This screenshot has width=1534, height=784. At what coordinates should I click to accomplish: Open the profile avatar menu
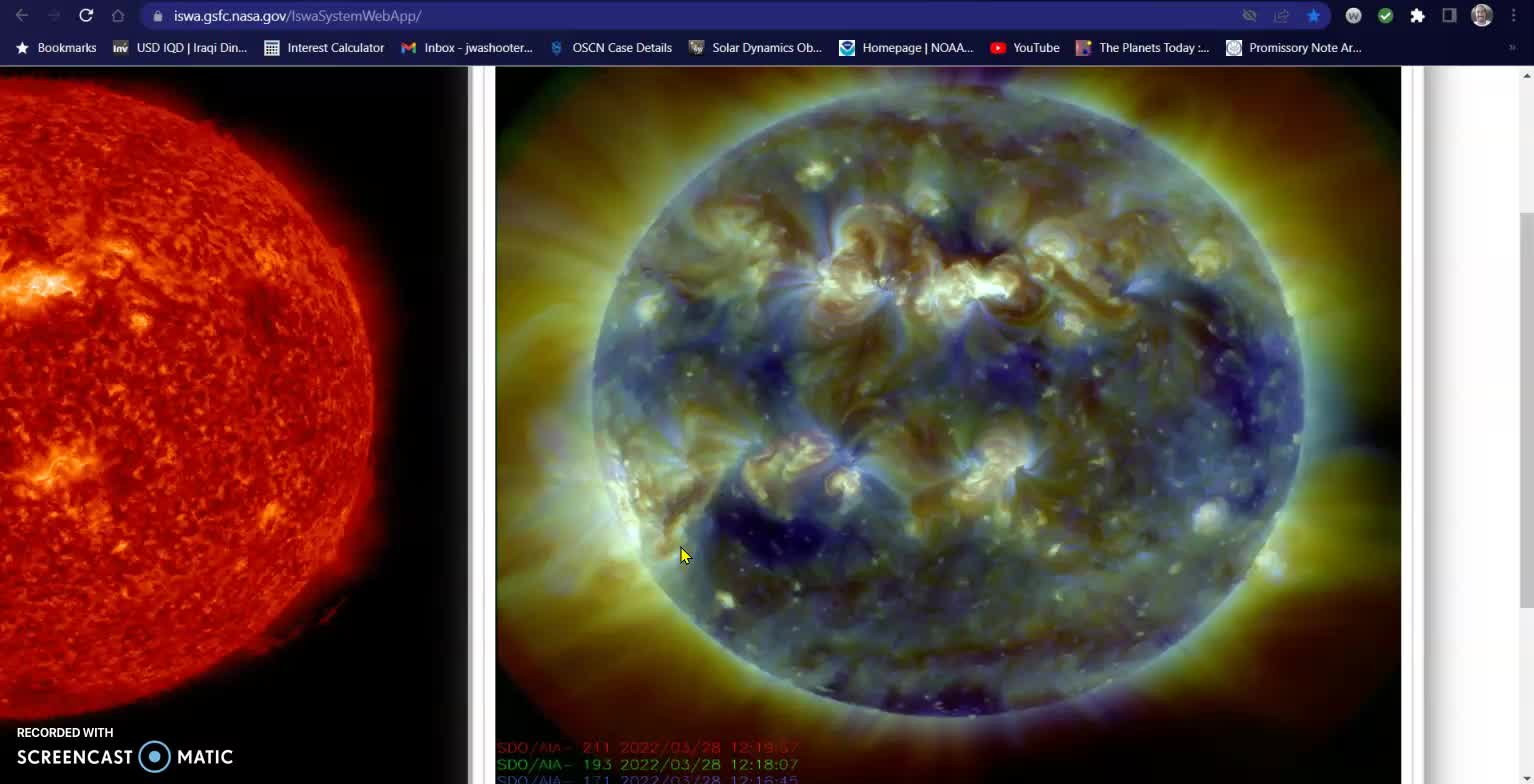coord(1482,16)
